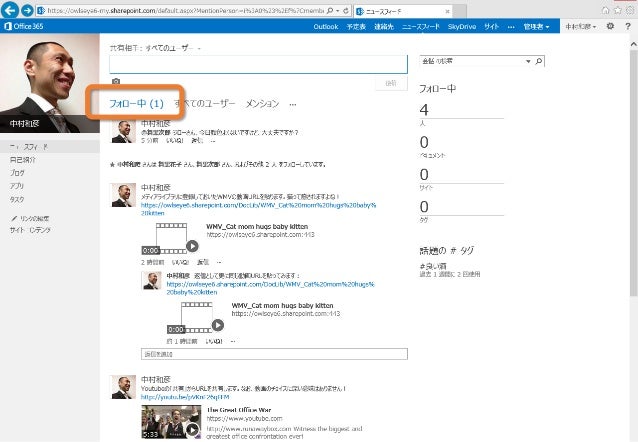Open the large profile photo of 中村和彦
This screenshot has height=442, width=638.
[x=50, y=83]
